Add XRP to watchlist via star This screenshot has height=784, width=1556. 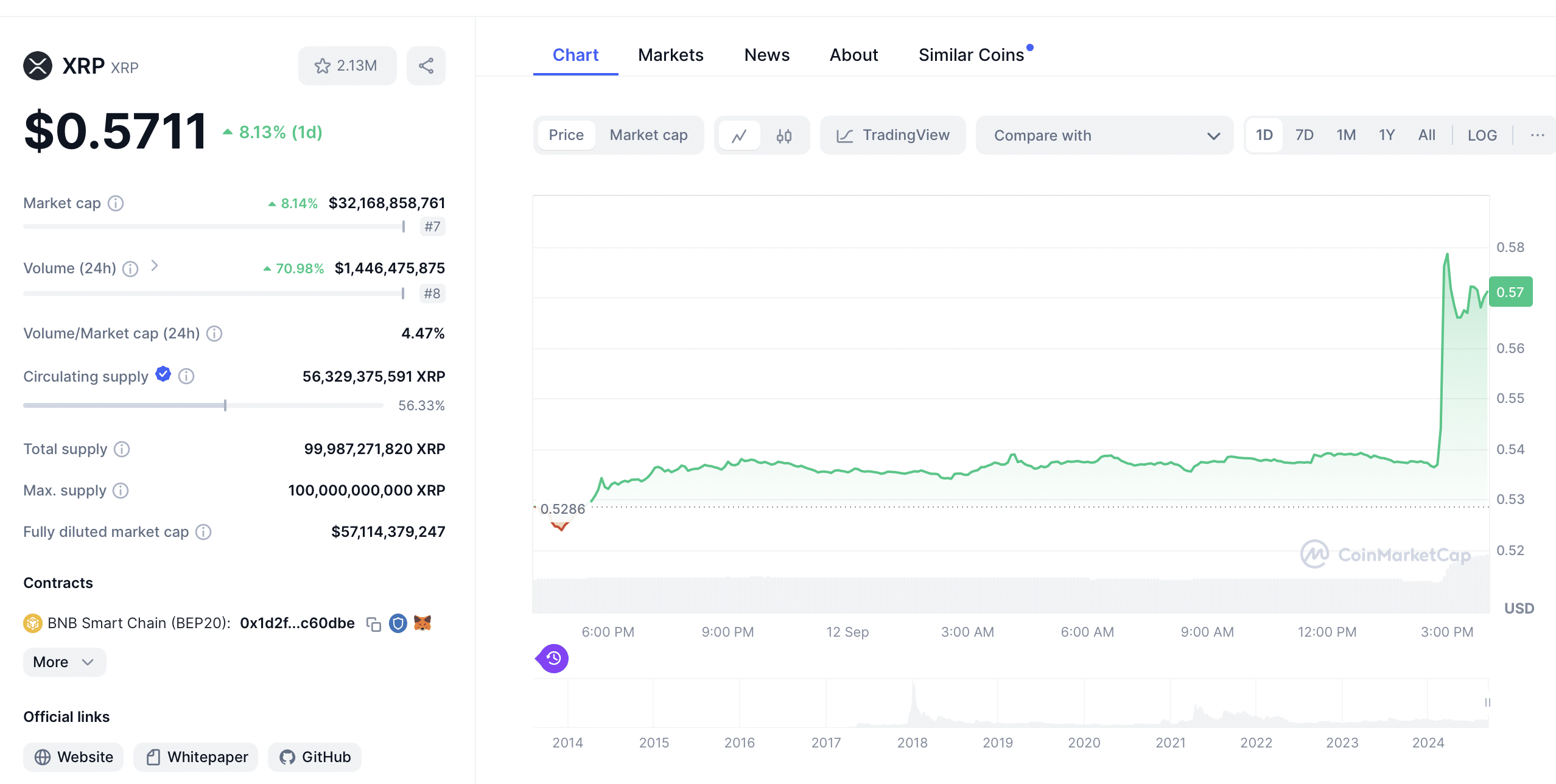pyautogui.click(x=347, y=66)
